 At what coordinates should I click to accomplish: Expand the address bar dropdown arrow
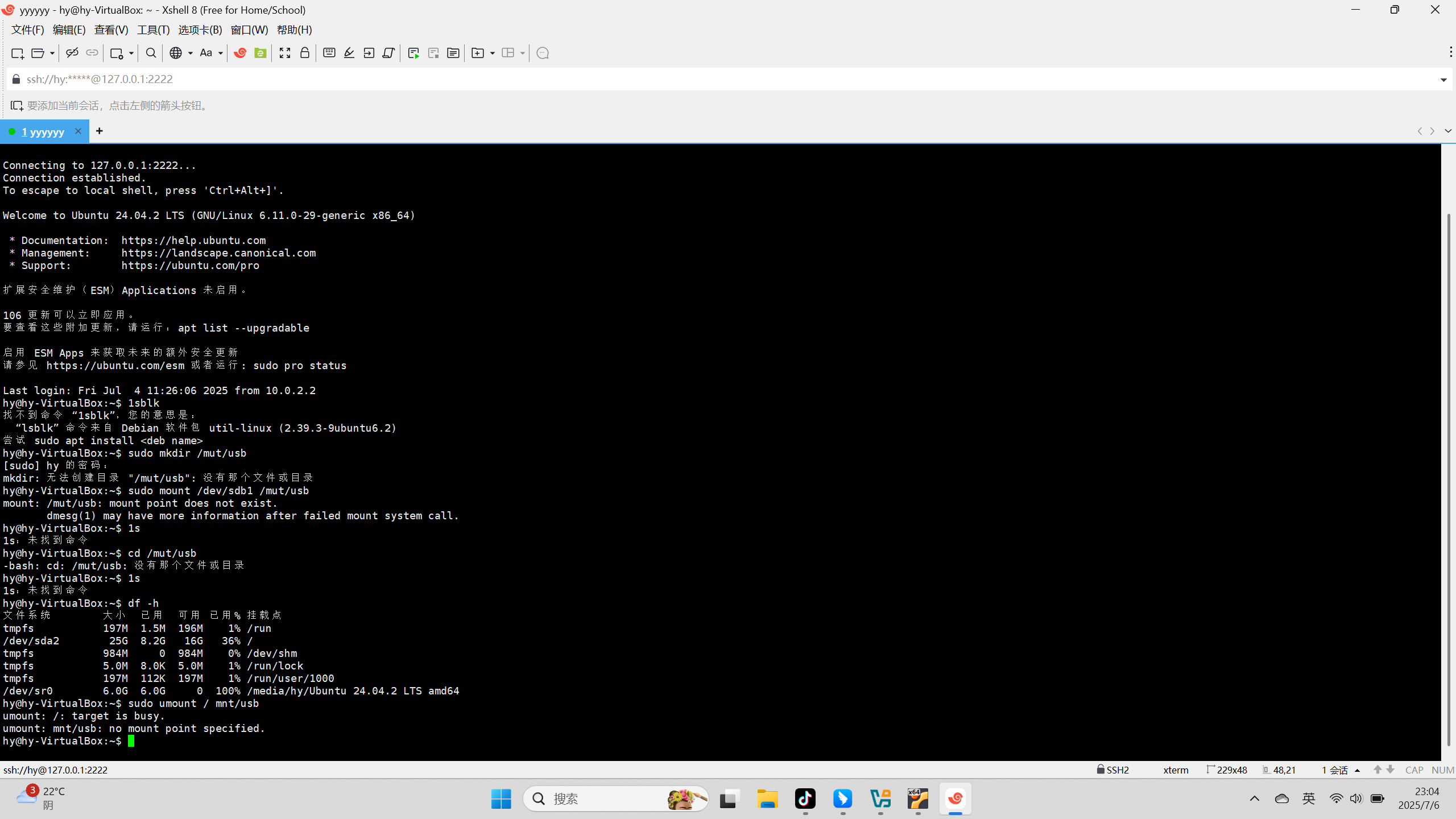[1443, 80]
